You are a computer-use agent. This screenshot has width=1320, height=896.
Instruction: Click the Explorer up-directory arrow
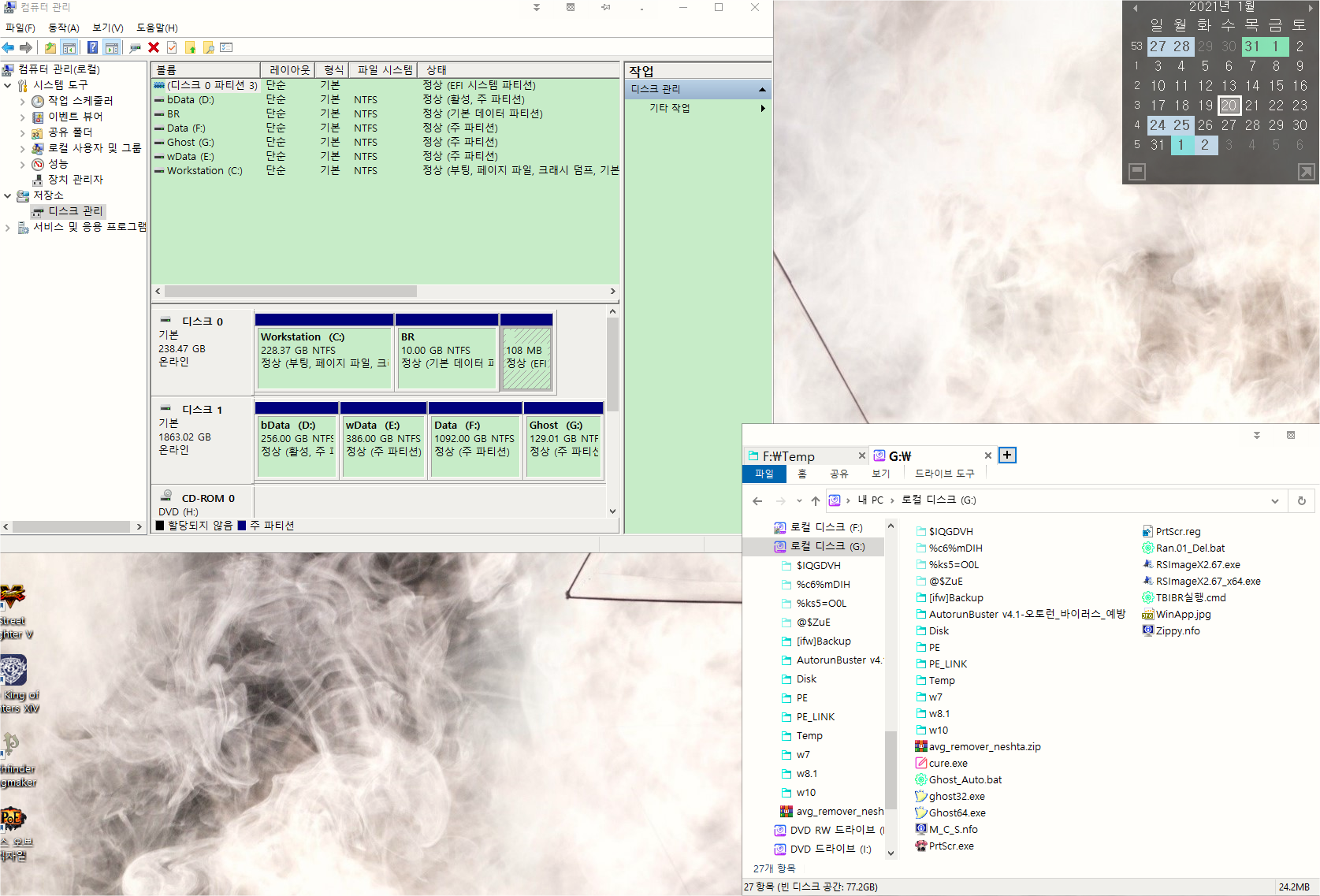tap(816, 500)
